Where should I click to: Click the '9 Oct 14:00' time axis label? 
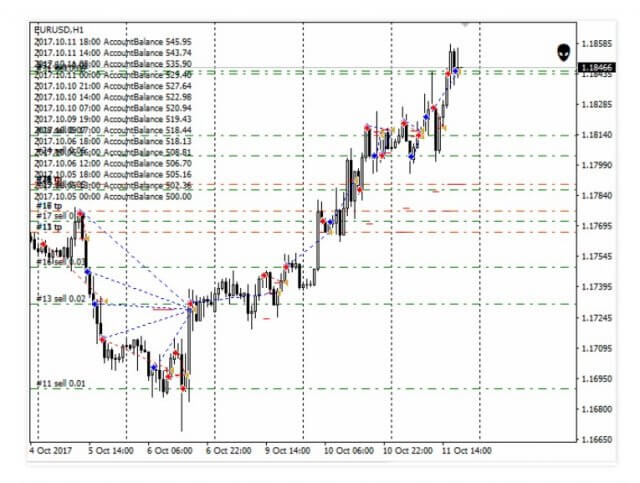tap(288, 451)
